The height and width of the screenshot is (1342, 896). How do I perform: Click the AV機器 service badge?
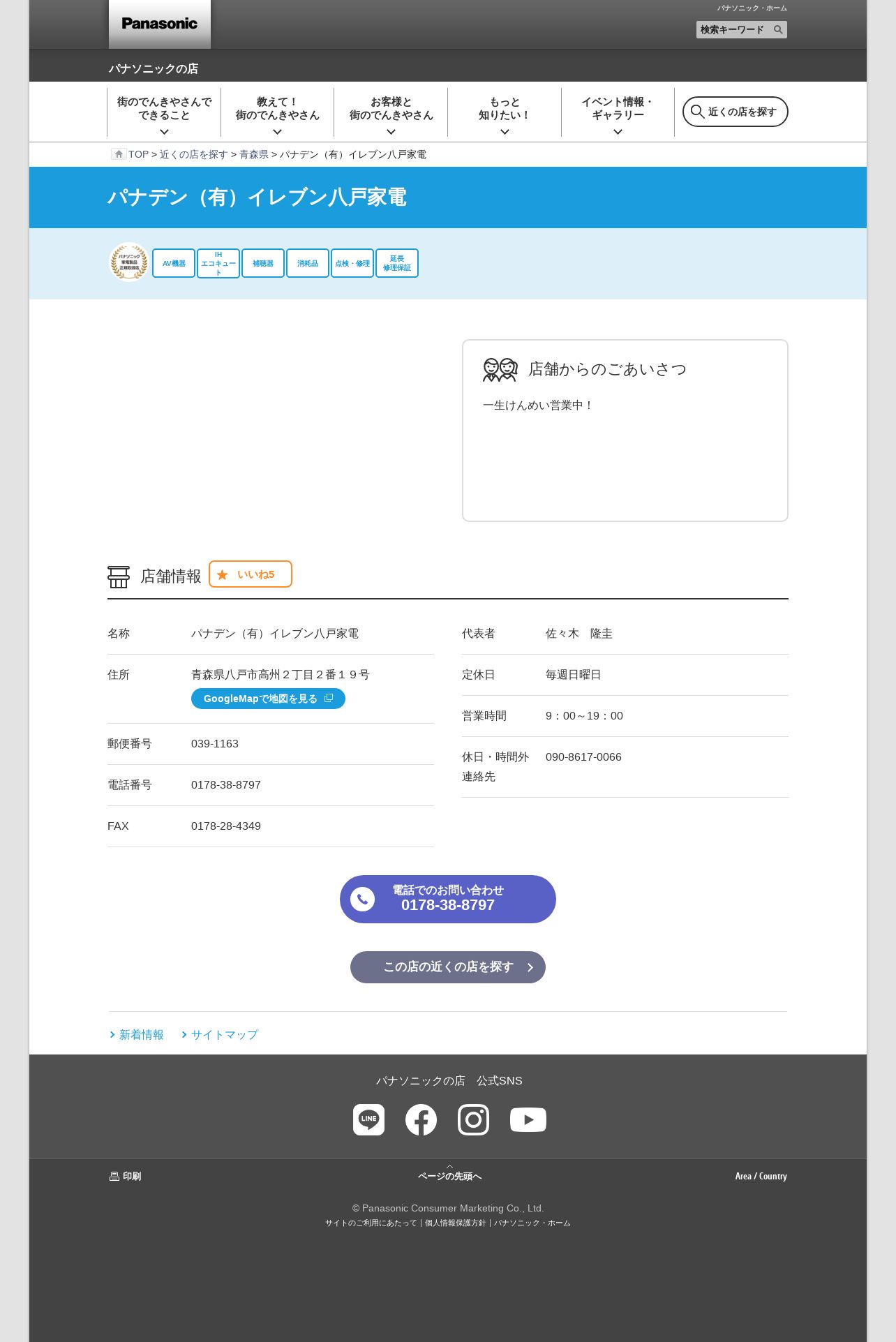click(x=174, y=263)
